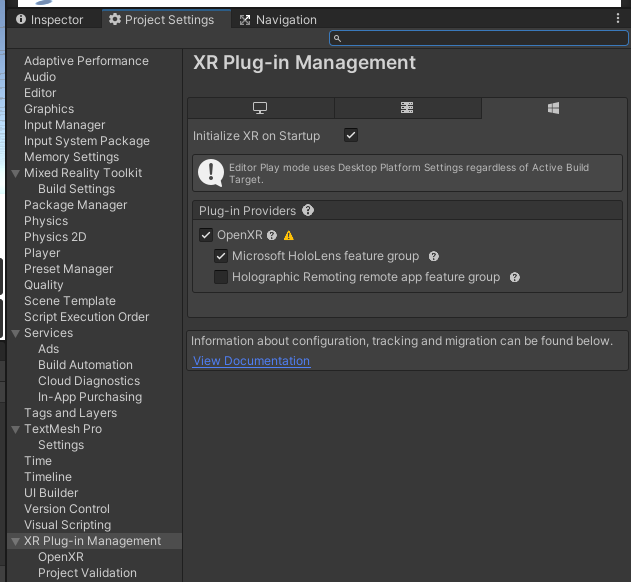
Task: Click the exclamation info icon in notice
Action: click(x=210, y=173)
